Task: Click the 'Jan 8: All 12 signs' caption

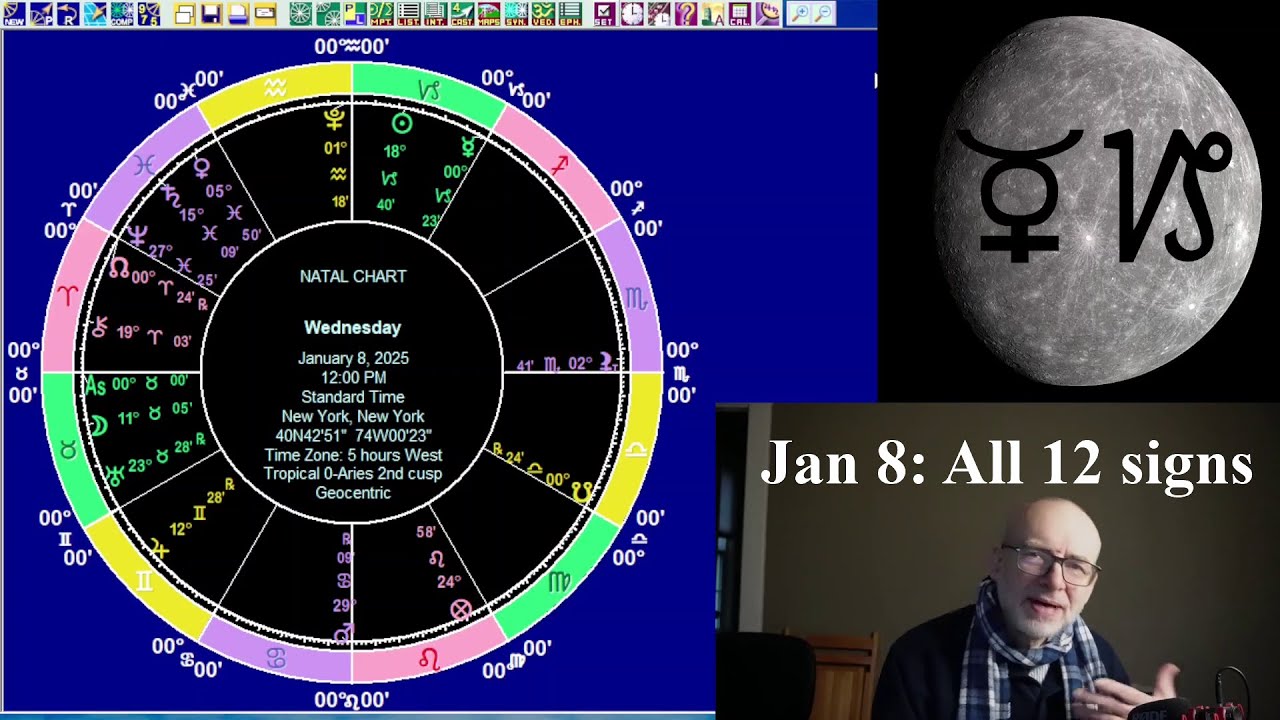Action: pyautogui.click(x=1006, y=465)
